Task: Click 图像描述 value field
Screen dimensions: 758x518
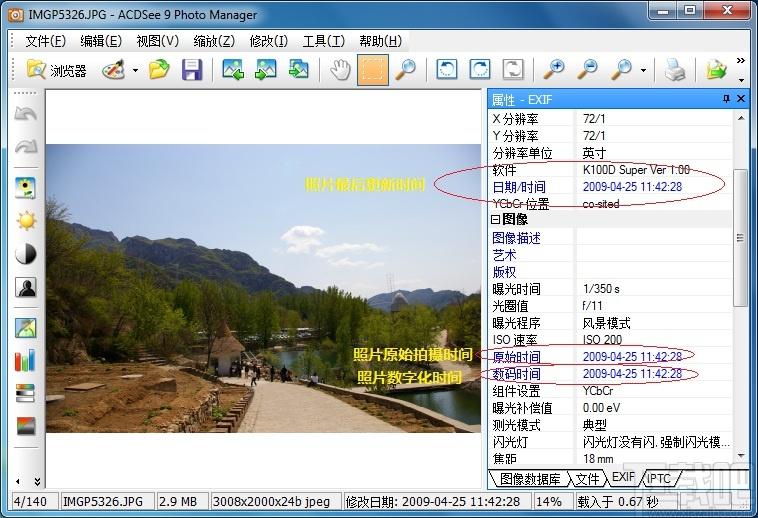Action: (x=654, y=238)
